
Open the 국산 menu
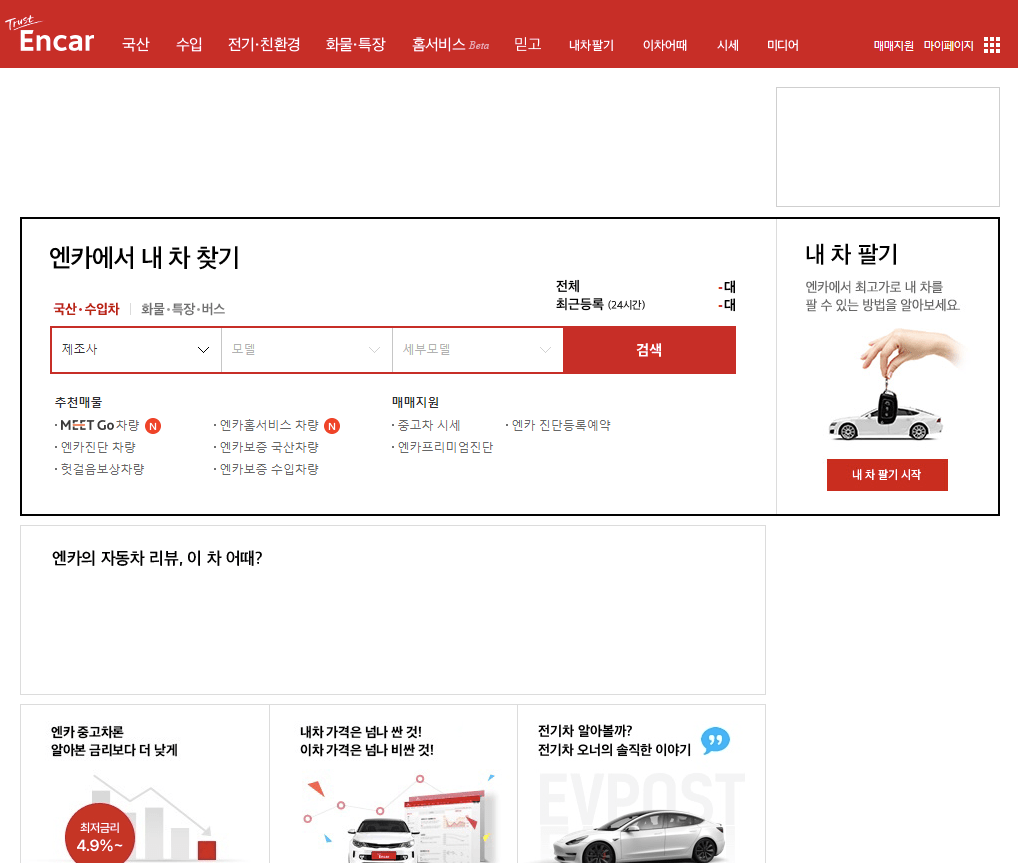pyautogui.click(x=136, y=44)
